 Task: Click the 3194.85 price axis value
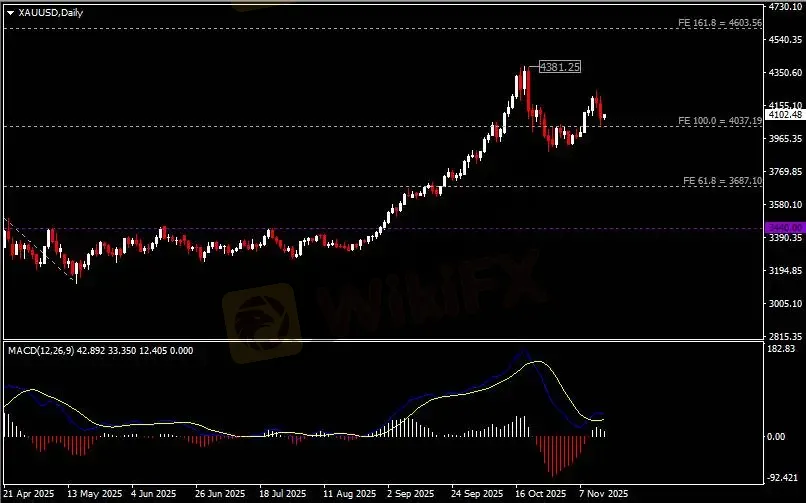coord(785,271)
